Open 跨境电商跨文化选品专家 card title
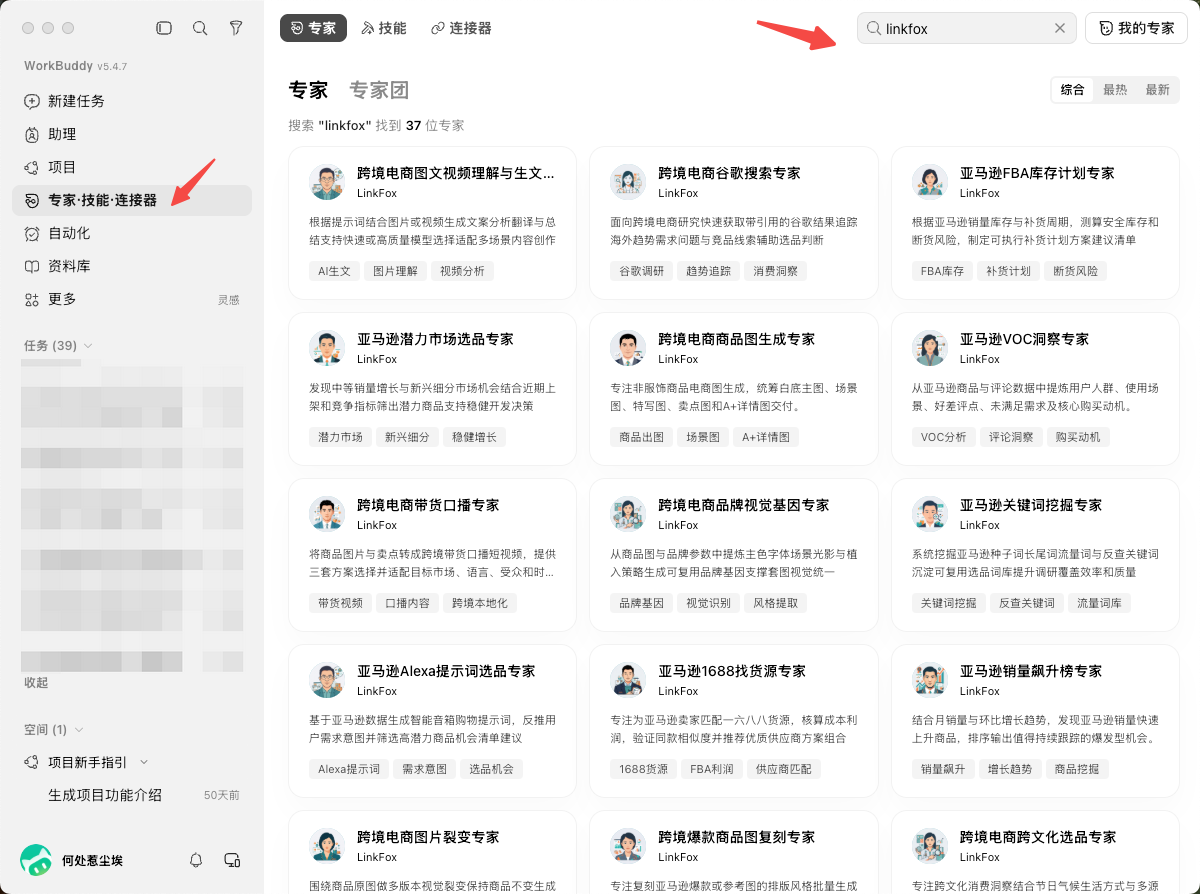 (1038, 837)
